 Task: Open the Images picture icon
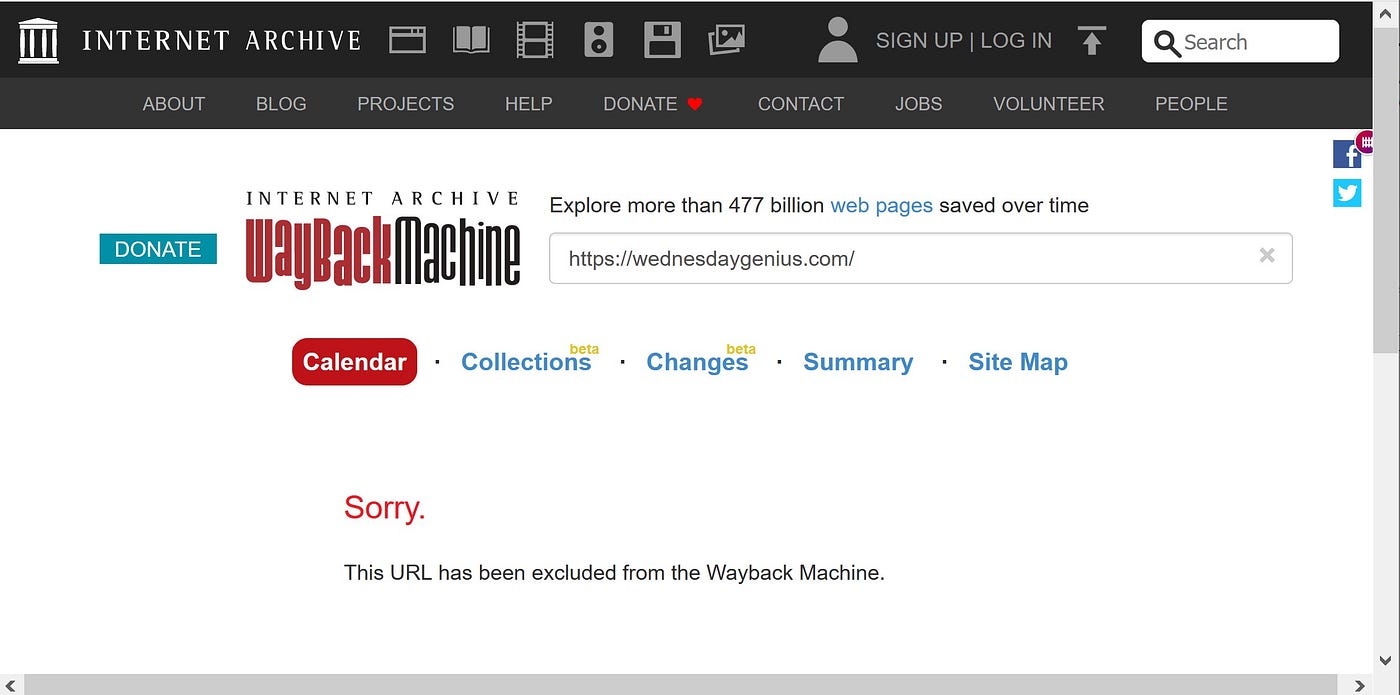(x=726, y=40)
